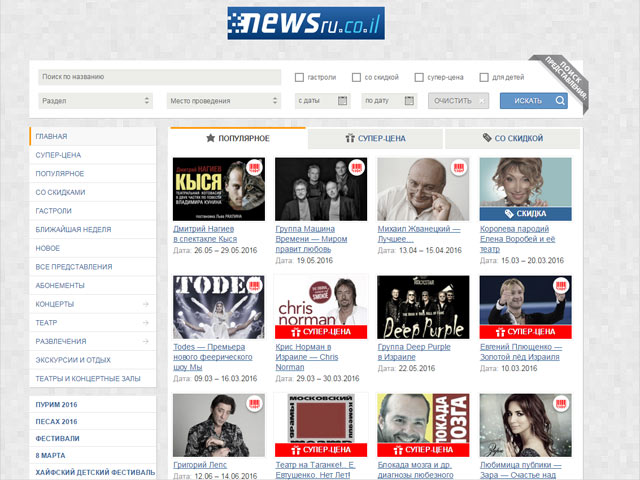The height and width of the screenshot is (480, 640).
Task: Click ticket badge on Машина Времени poster
Action: click(357, 167)
